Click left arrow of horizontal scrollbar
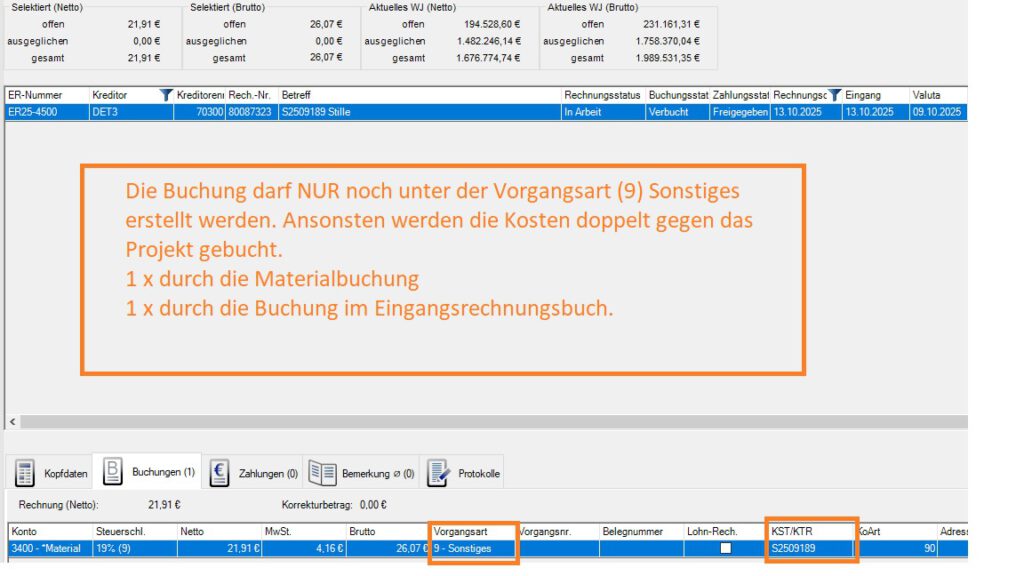The width and height of the screenshot is (1024, 576). (12, 422)
